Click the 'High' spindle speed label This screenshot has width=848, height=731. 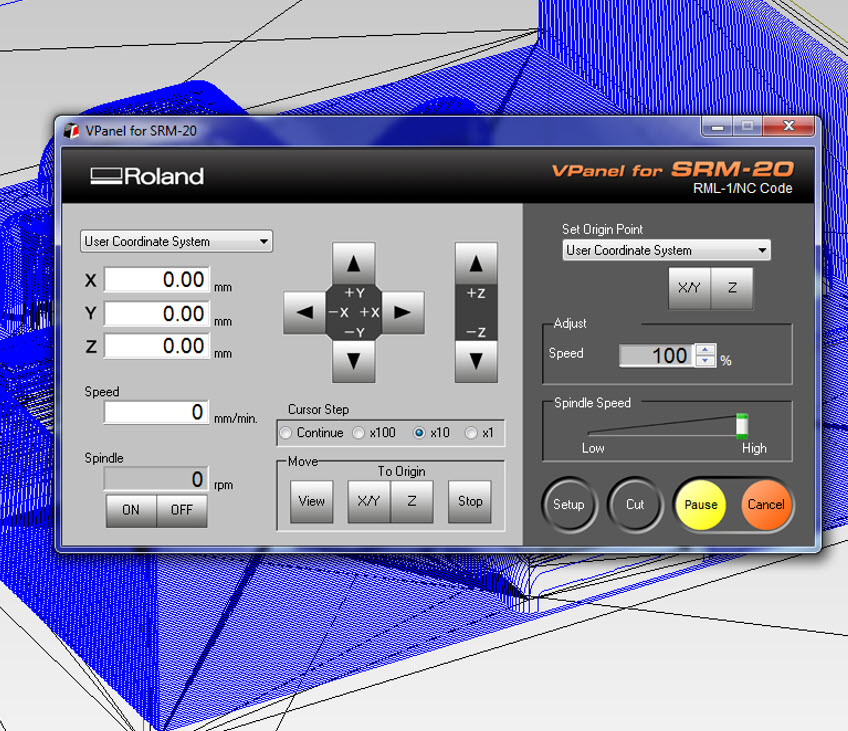[x=754, y=448]
